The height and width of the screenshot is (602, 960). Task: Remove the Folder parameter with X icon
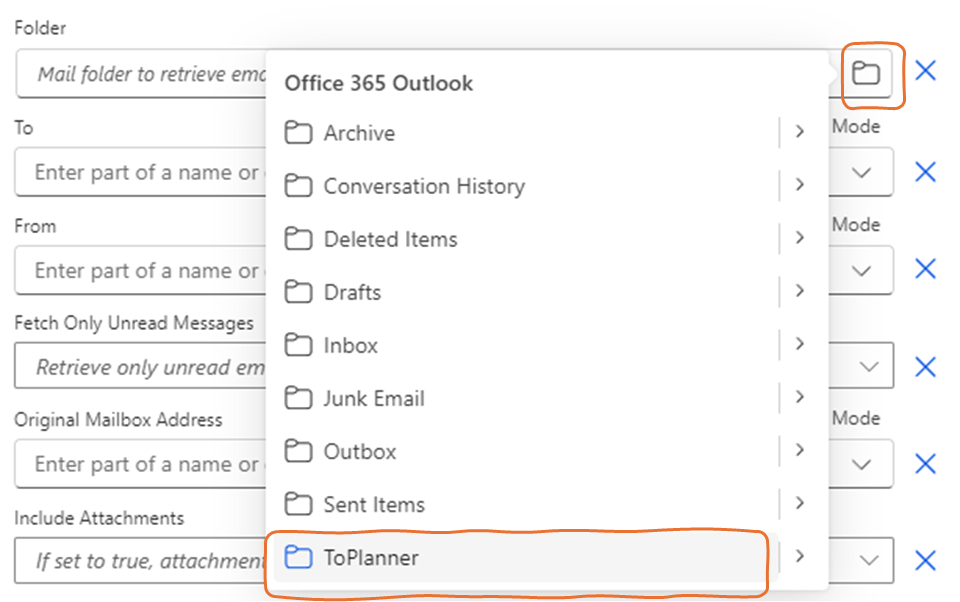pos(926,71)
